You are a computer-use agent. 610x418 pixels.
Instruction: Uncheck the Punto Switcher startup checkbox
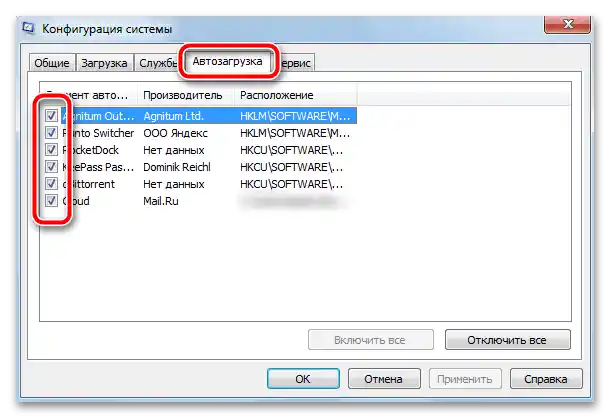[x=51, y=133]
